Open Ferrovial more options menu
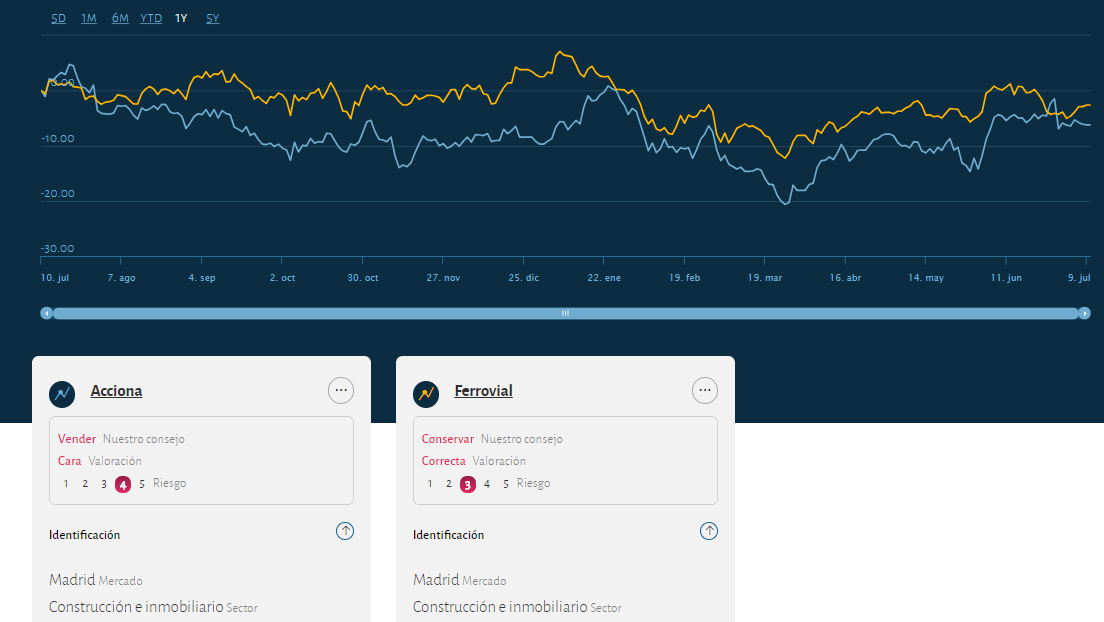The width and height of the screenshot is (1104, 622). click(705, 391)
